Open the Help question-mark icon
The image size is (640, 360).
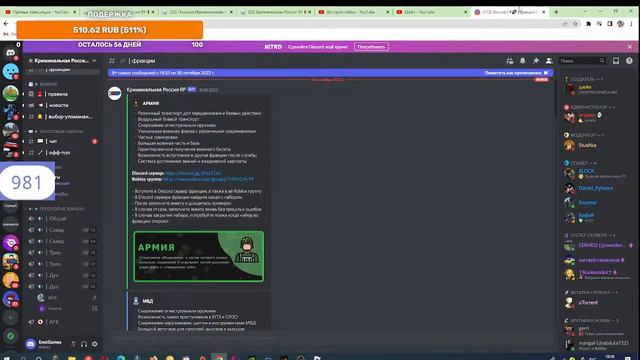click(629, 61)
